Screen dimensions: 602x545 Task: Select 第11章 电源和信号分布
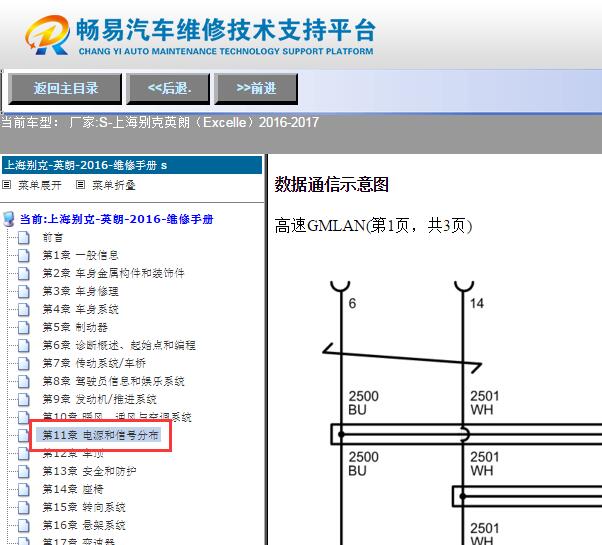pyautogui.click(x=100, y=435)
